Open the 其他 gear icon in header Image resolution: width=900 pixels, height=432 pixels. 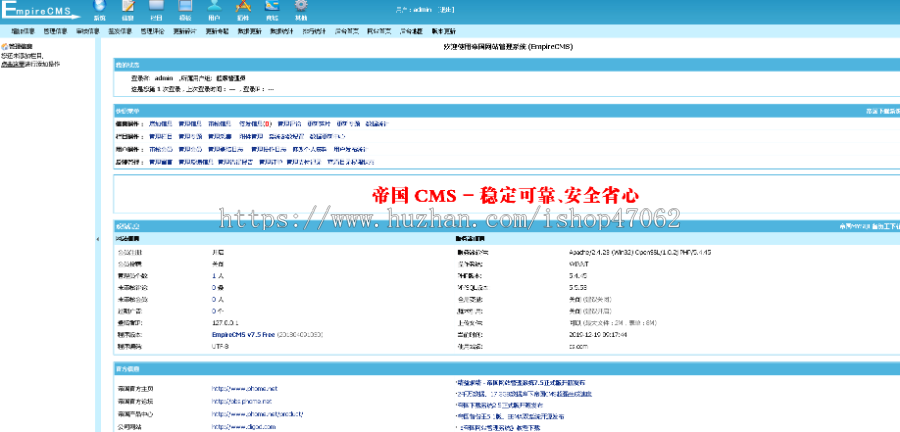pyautogui.click(x=301, y=6)
